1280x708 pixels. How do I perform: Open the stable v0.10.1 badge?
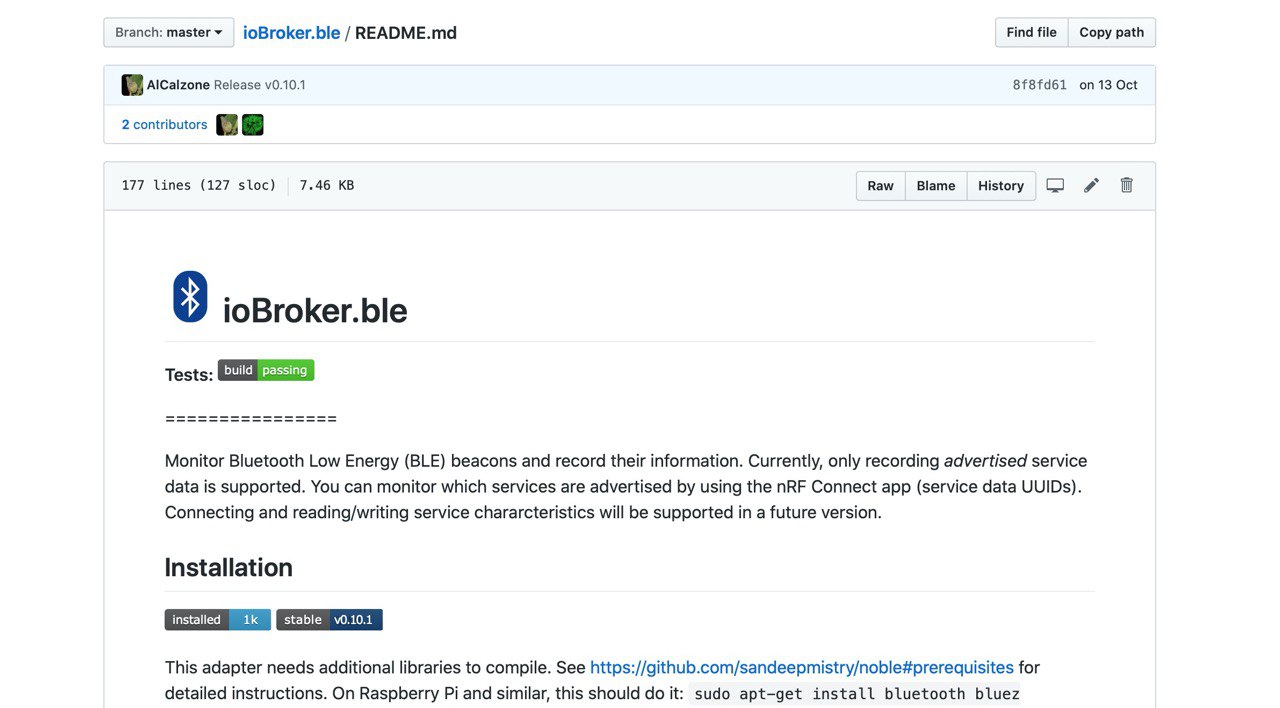(329, 620)
